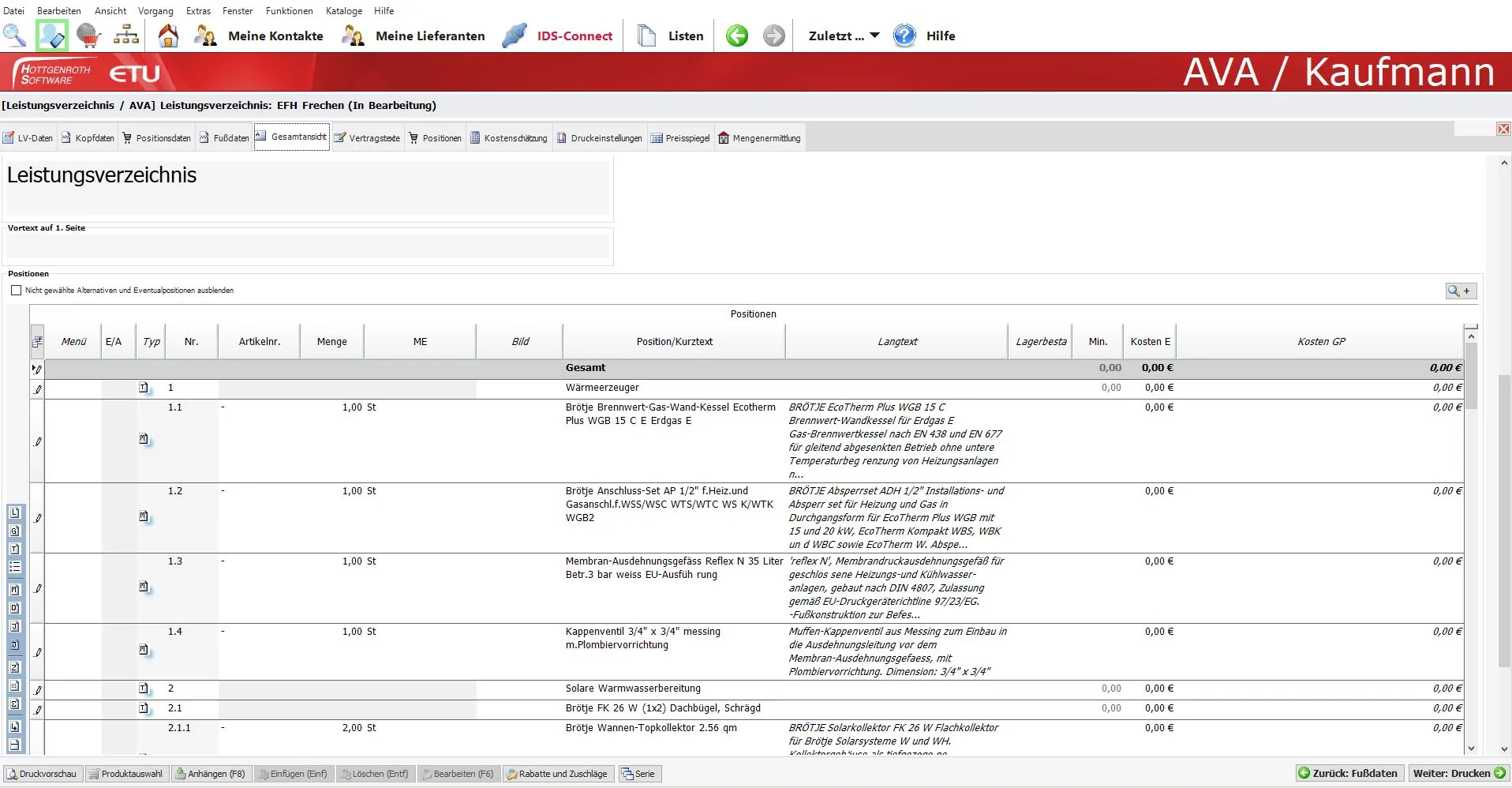The height and width of the screenshot is (788, 1512).
Task: Click the Leistungsverzeichnis title field
Action: [x=308, y=188]
